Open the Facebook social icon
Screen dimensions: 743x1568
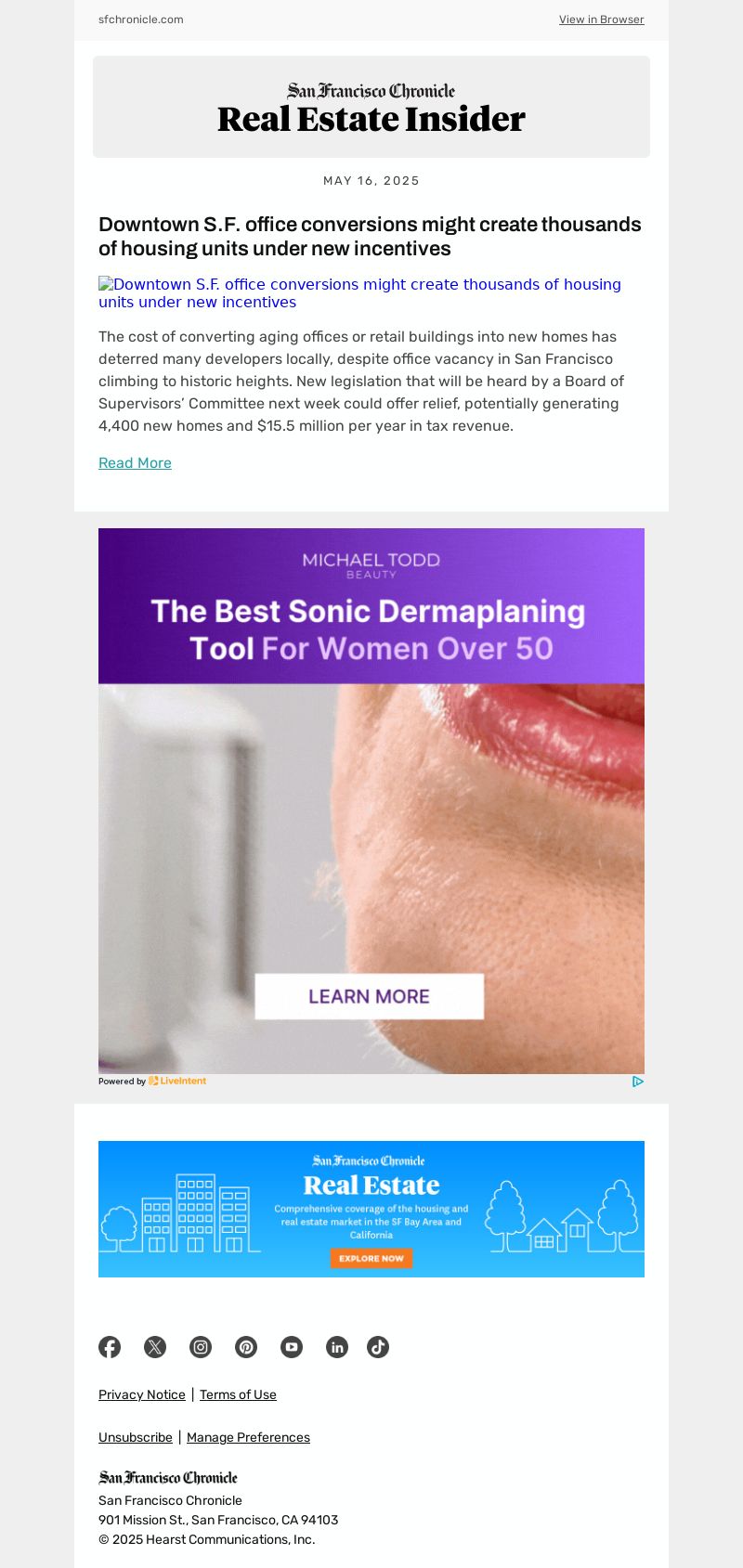point(110,1347)
